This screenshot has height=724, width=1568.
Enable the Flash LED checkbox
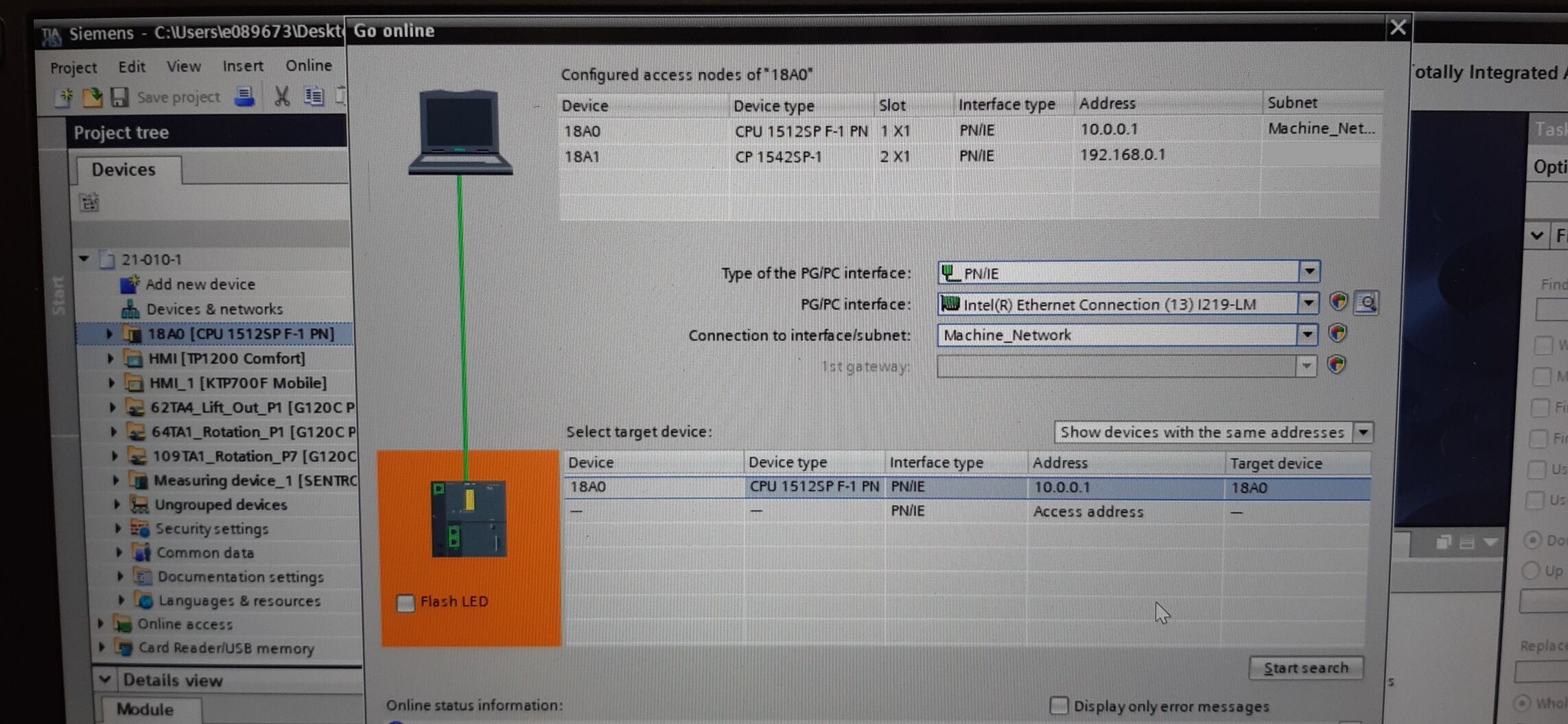406,603
